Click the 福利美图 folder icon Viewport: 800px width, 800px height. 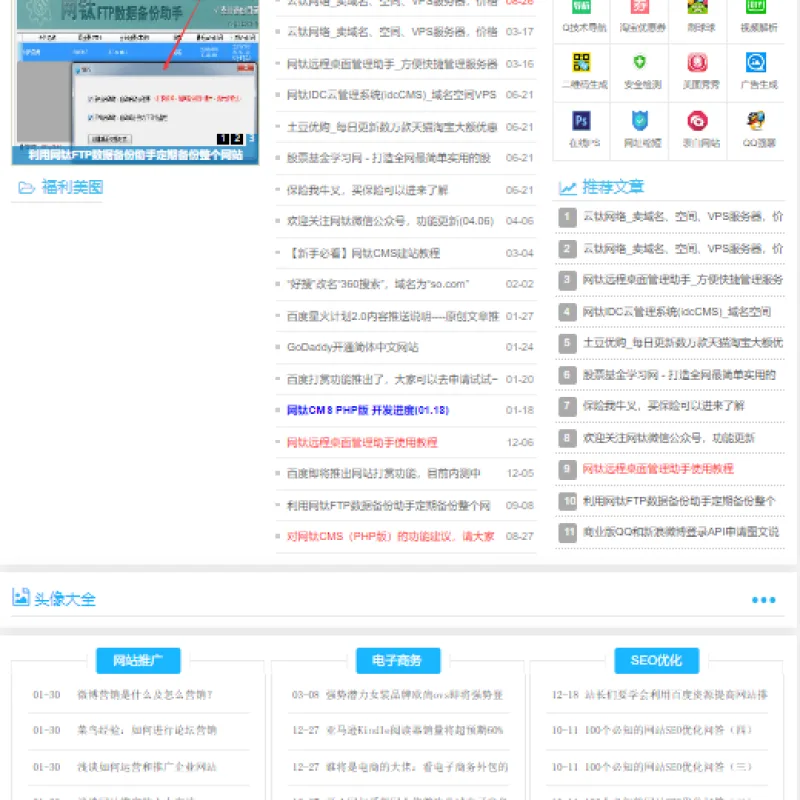click(x=27, y=188)
